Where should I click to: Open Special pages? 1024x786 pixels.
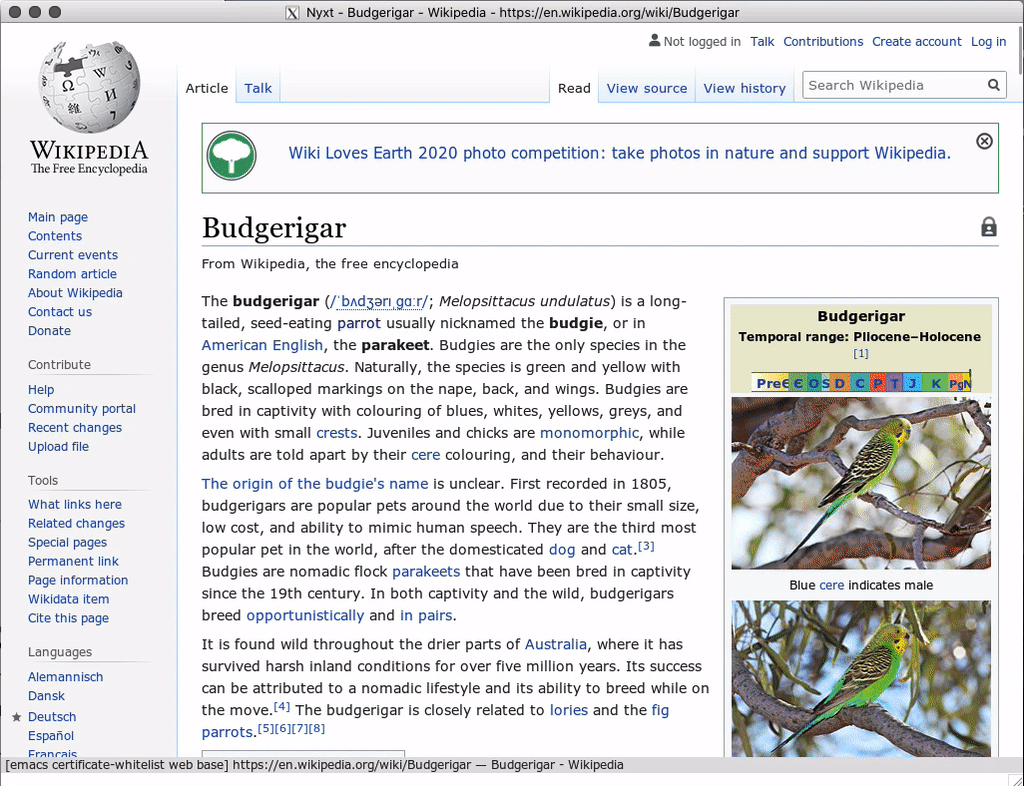(67, 542)
